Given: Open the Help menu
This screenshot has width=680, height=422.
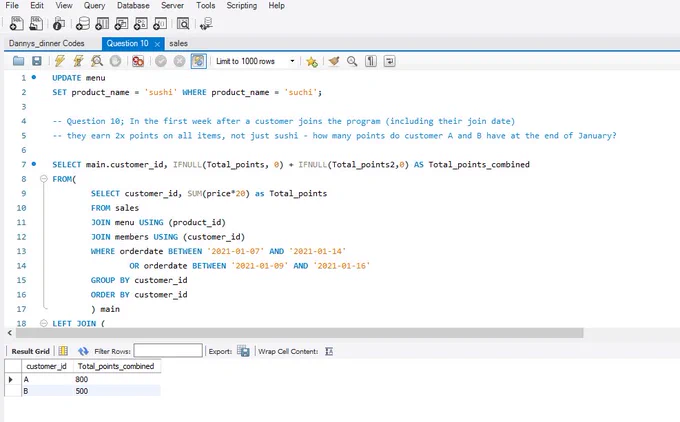Looking at the screenshot, I should click(x=276, y=6).
